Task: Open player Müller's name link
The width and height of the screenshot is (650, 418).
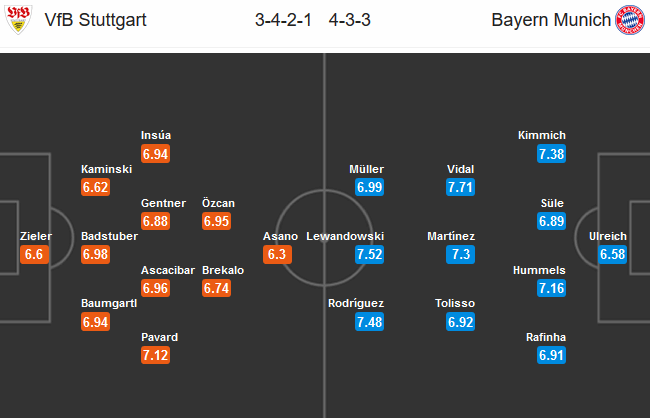Action: click(366, 169)
